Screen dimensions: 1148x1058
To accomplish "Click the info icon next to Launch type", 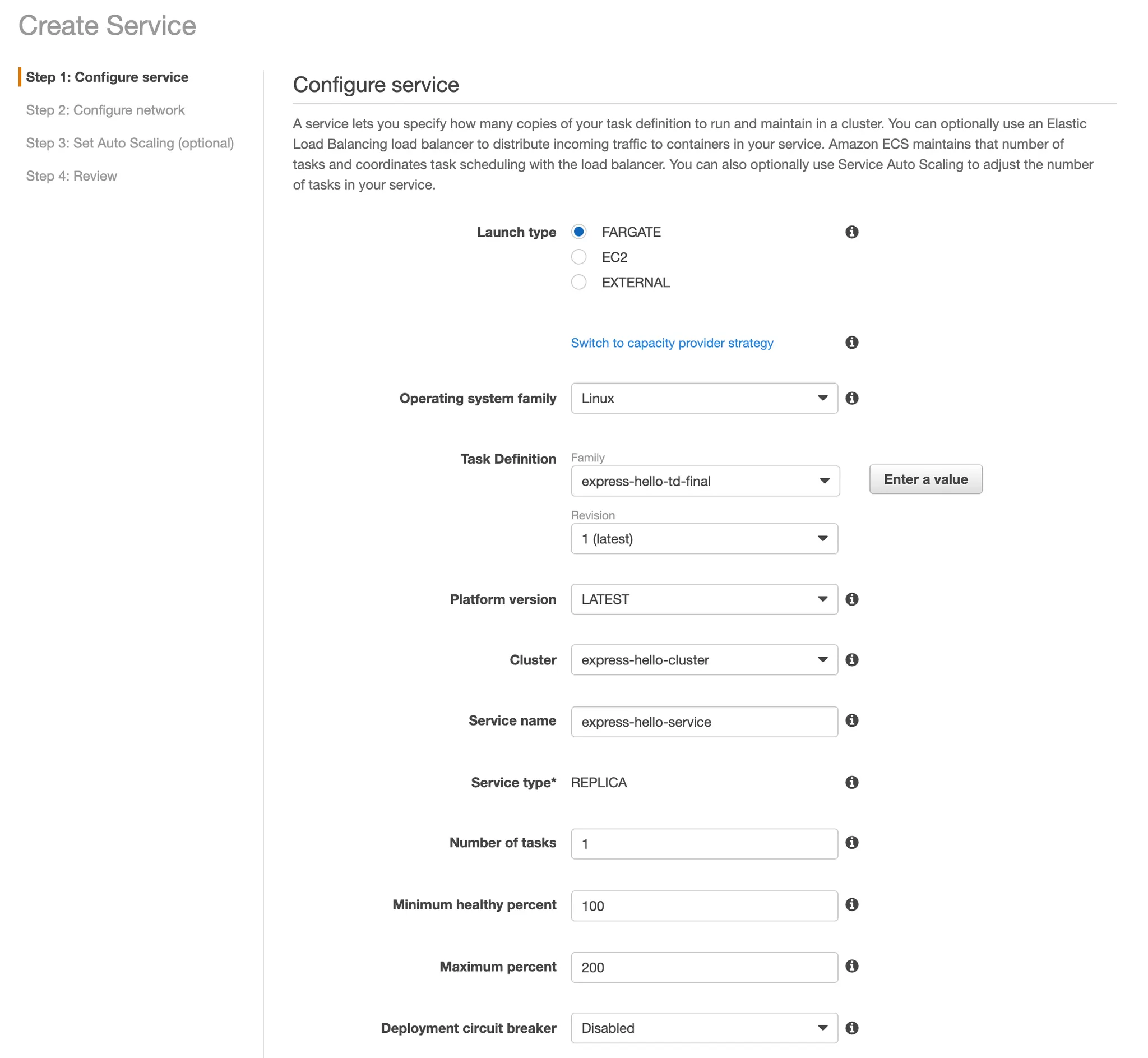I will 851,232.
